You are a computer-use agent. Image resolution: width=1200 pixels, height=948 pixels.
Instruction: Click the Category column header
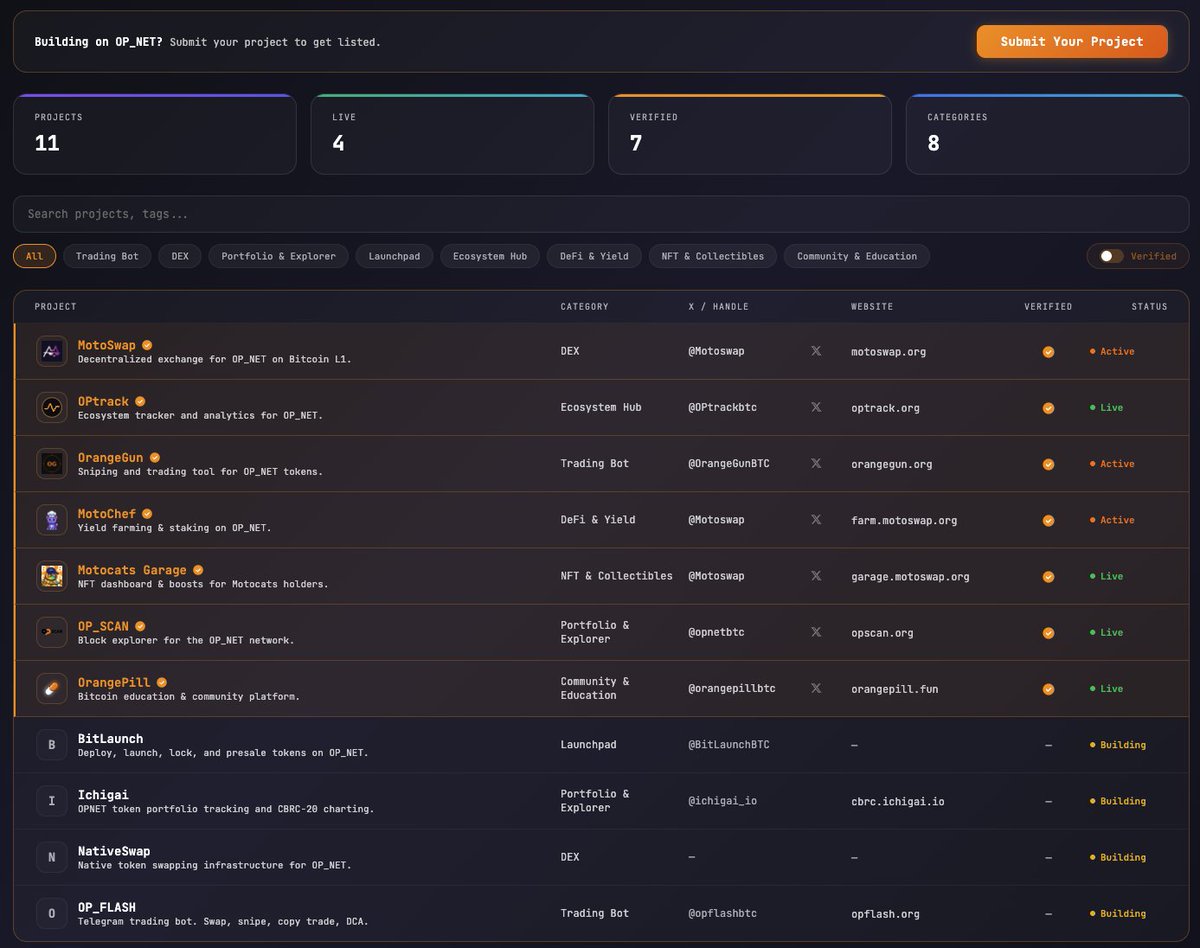pyautogui.click(x=584, y=307)
